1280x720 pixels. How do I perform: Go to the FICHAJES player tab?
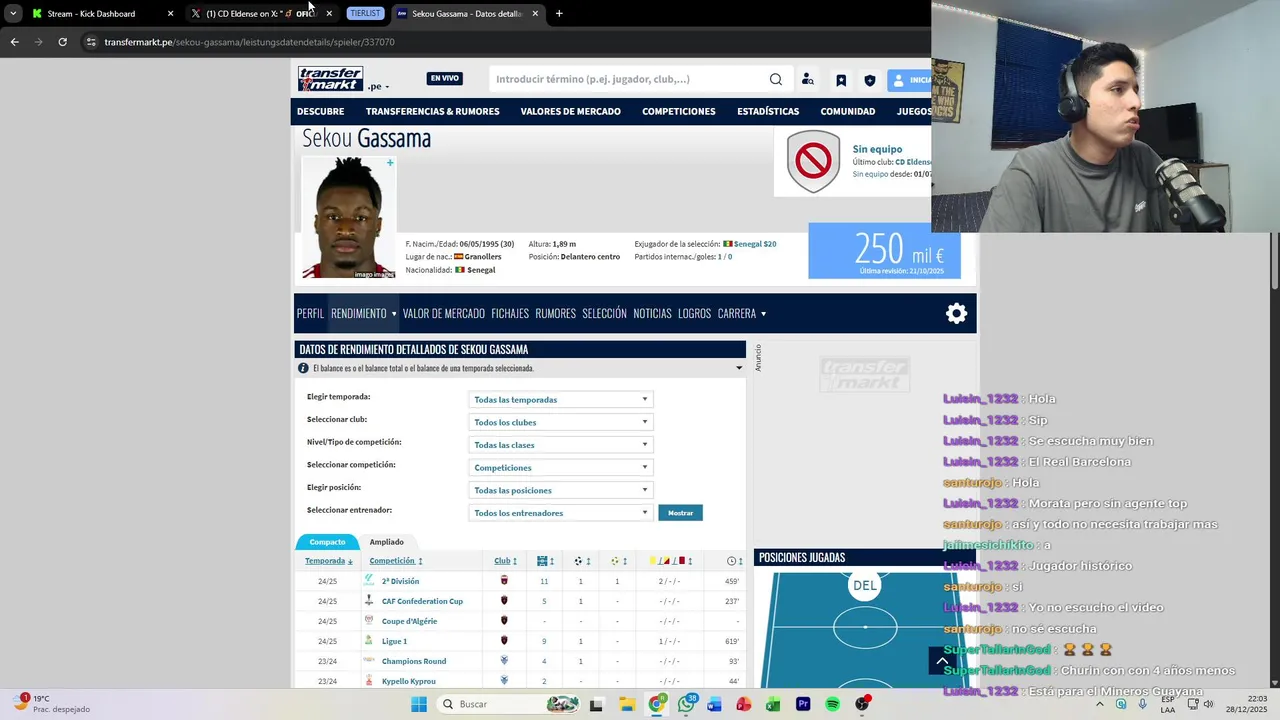coord(510,313)
